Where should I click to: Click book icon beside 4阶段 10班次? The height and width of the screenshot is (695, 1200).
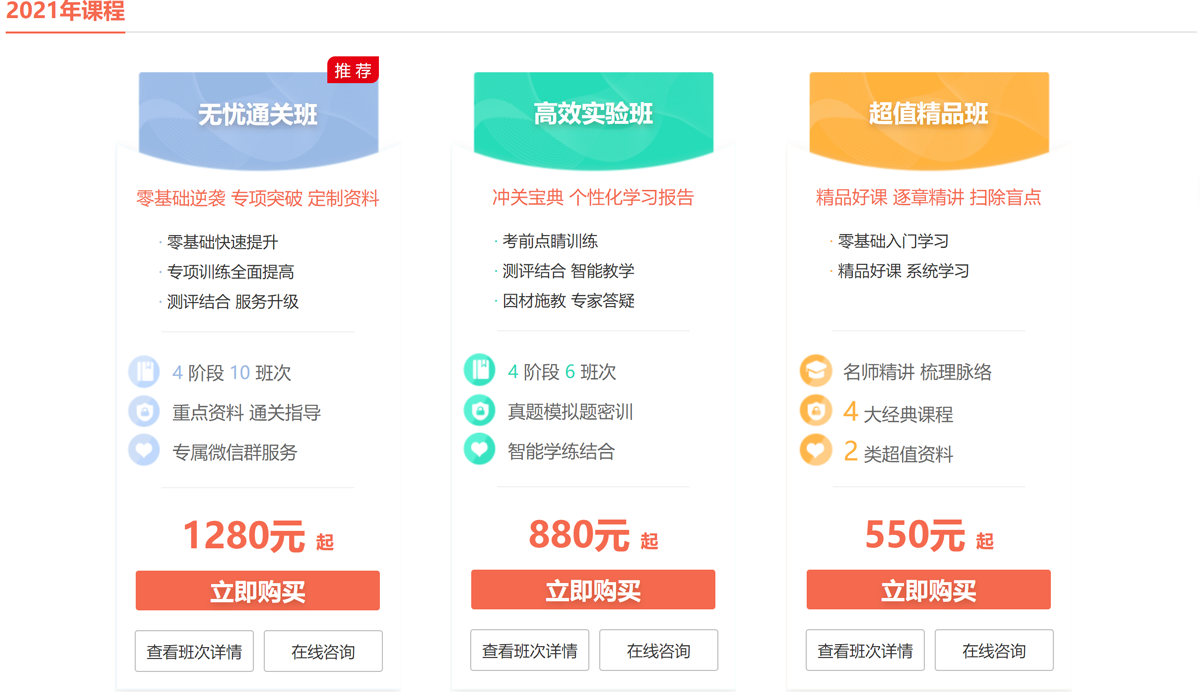click(144, 372)
